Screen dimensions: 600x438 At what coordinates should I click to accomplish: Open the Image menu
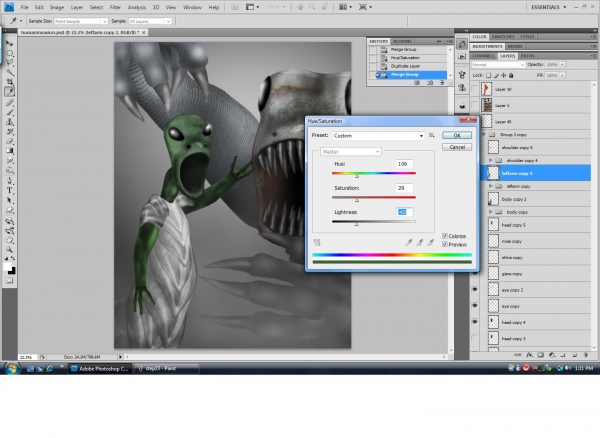pyautogui.click(x=57, y=7)
